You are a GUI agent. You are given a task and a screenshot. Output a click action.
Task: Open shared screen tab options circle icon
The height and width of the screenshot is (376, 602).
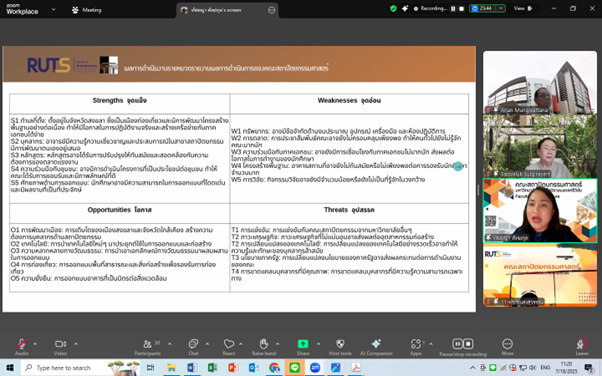(x=271, y=10)
